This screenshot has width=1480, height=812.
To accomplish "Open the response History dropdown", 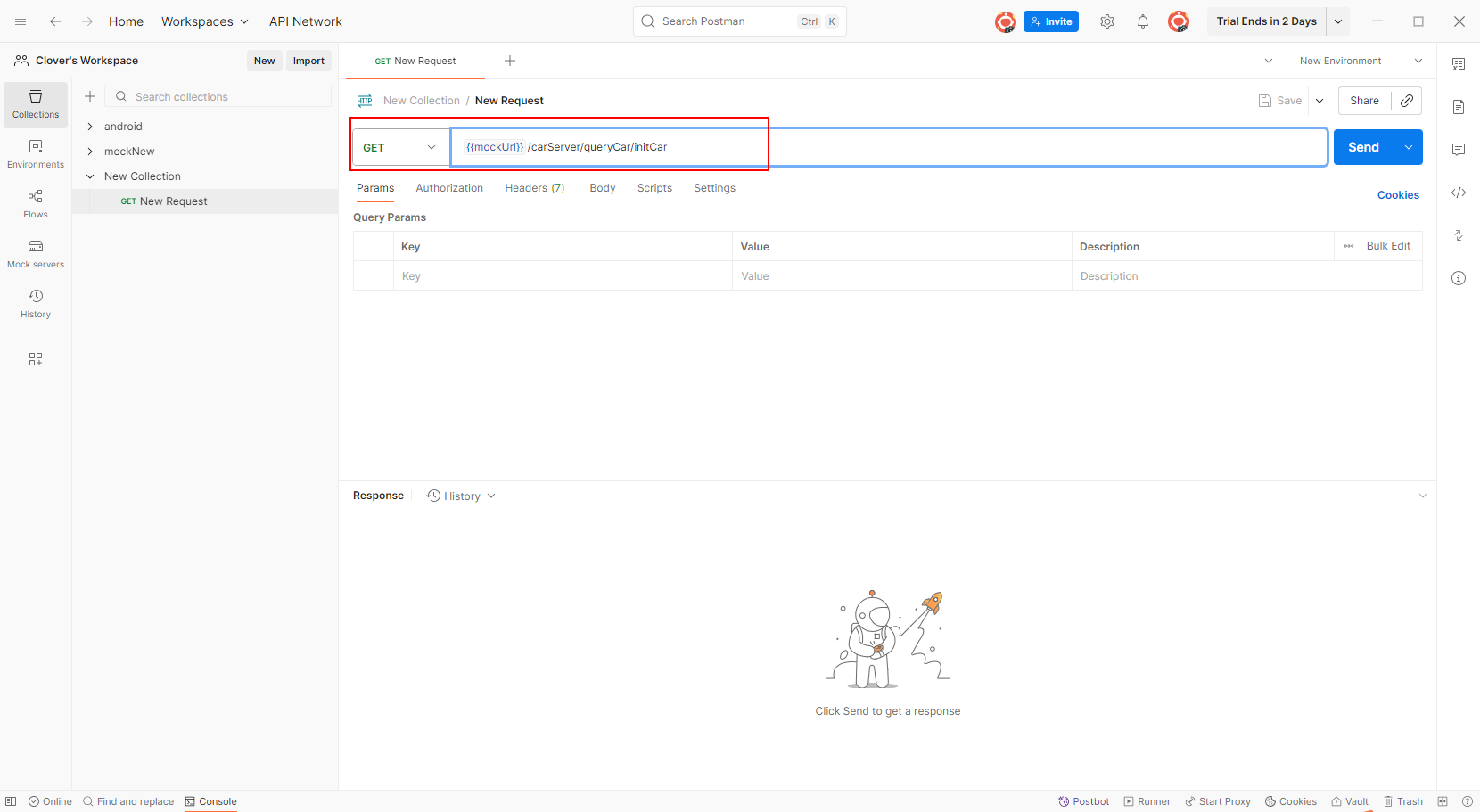I will (461, 496).
